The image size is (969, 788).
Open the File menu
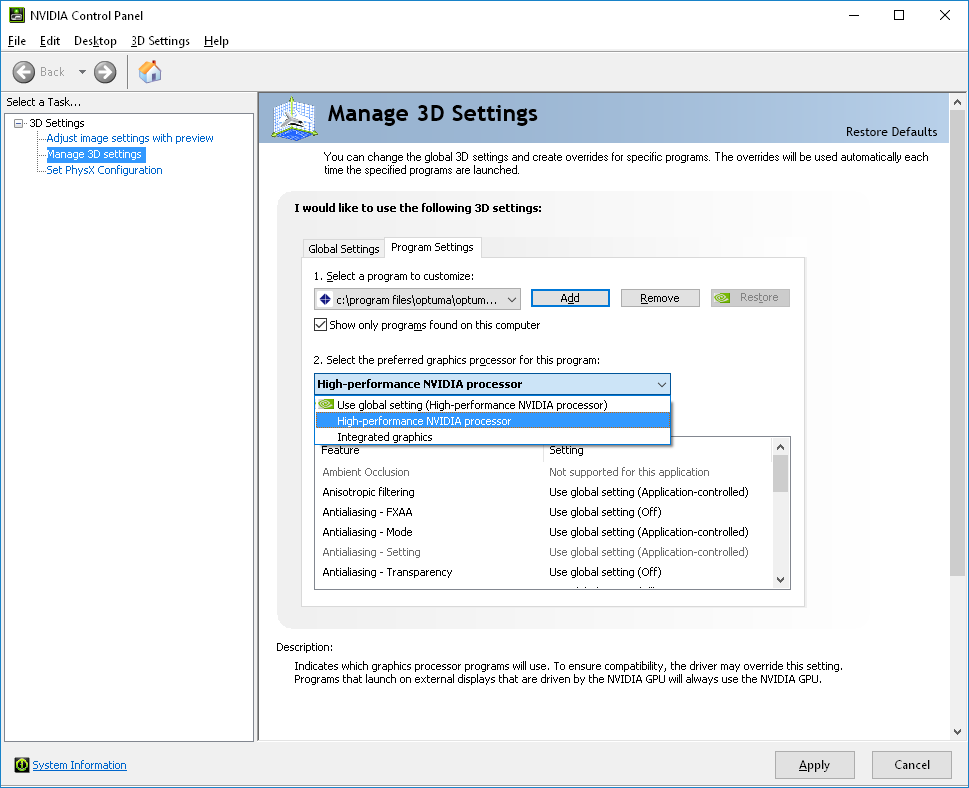click(x=17, y=41)
